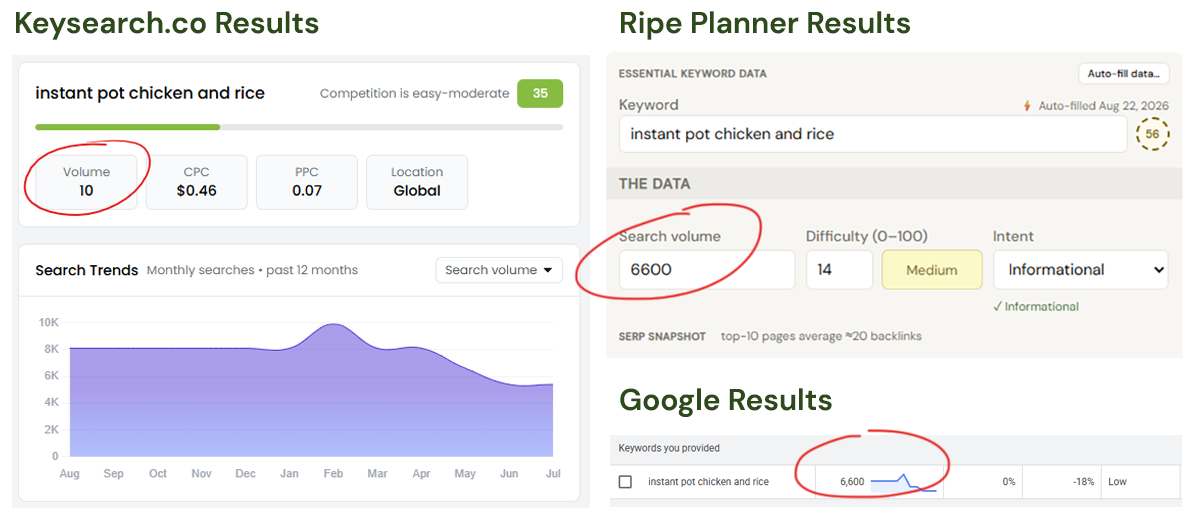The width and height of the screenshot is (1200, 521).
Task: Open the Search volume trends dropdown
Action: click(x=499, y=270)
